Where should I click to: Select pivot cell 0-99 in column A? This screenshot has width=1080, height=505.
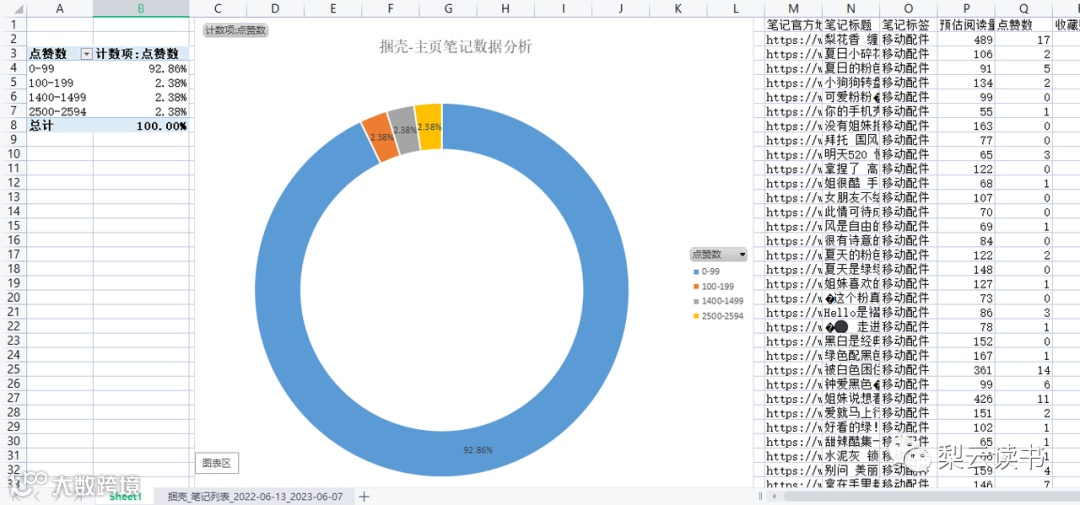[60, 69]
